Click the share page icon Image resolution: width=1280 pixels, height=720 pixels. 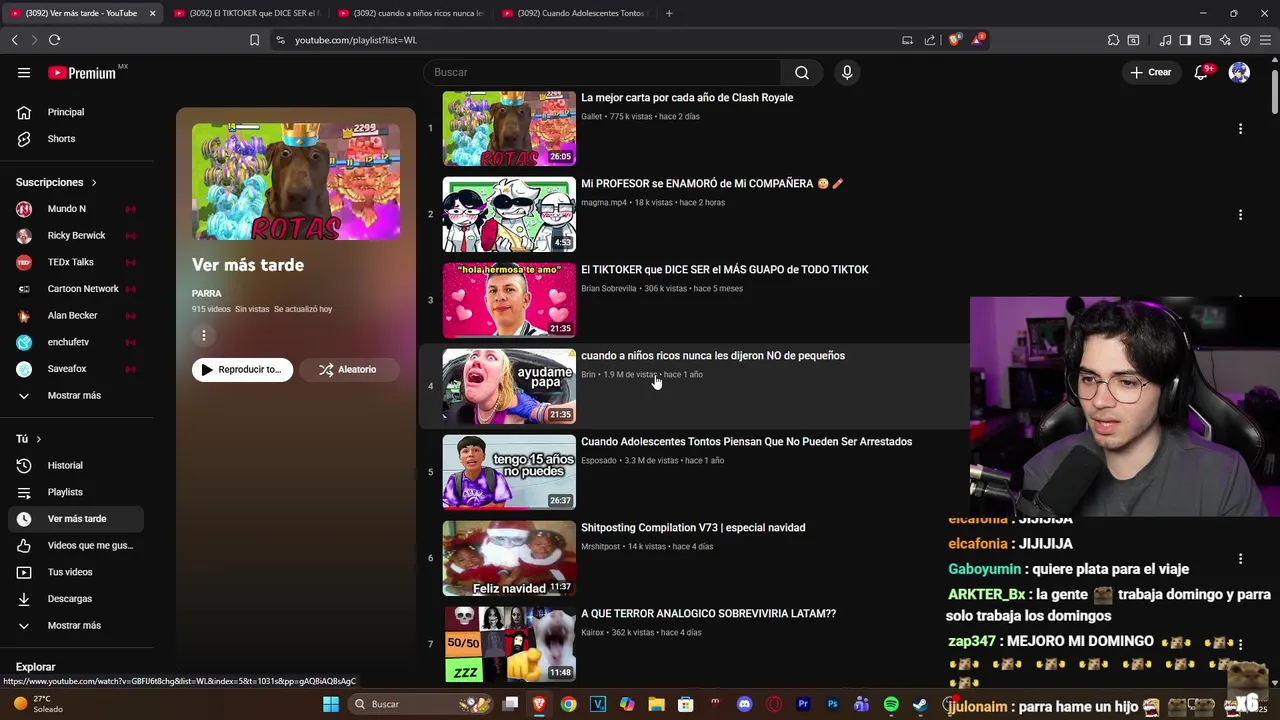point(930,40)
